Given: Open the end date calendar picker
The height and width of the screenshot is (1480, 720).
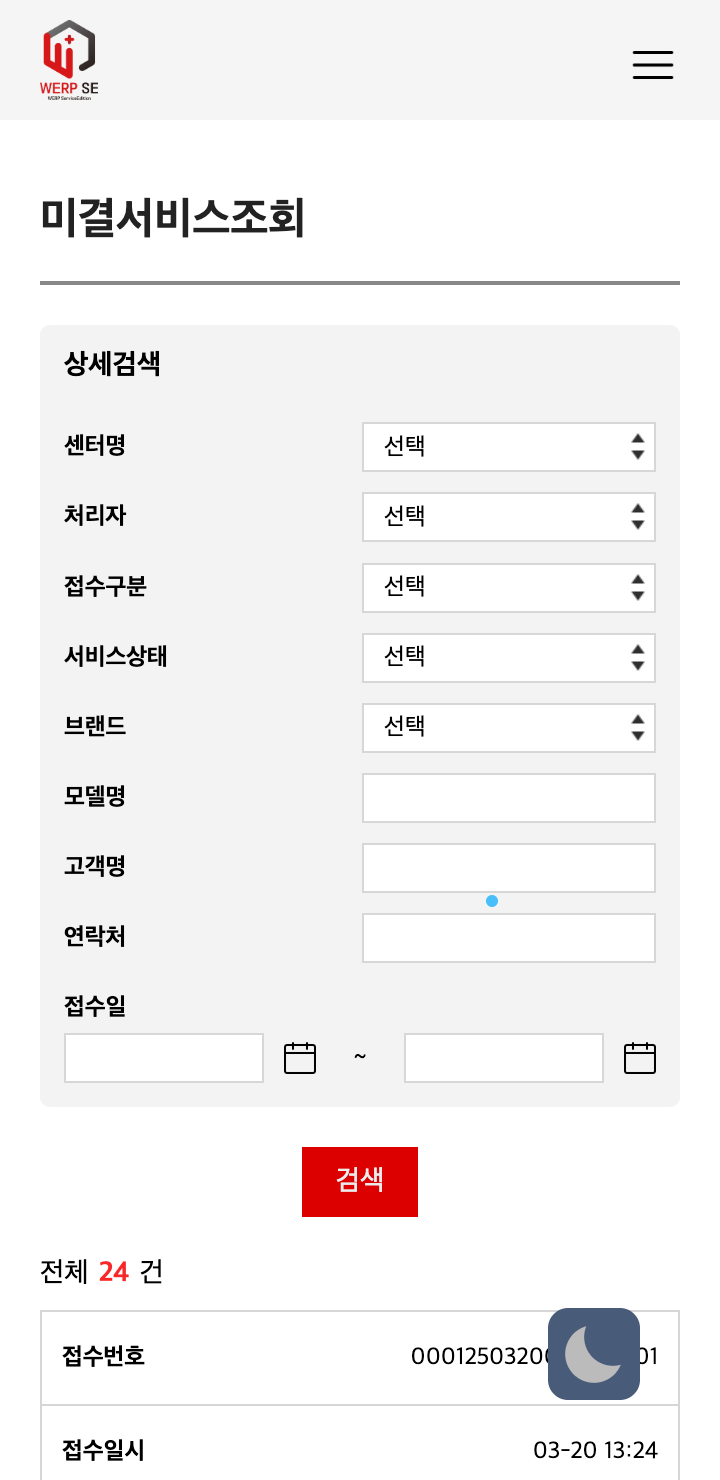Looking at the screenshot, I should [640, 1058].
